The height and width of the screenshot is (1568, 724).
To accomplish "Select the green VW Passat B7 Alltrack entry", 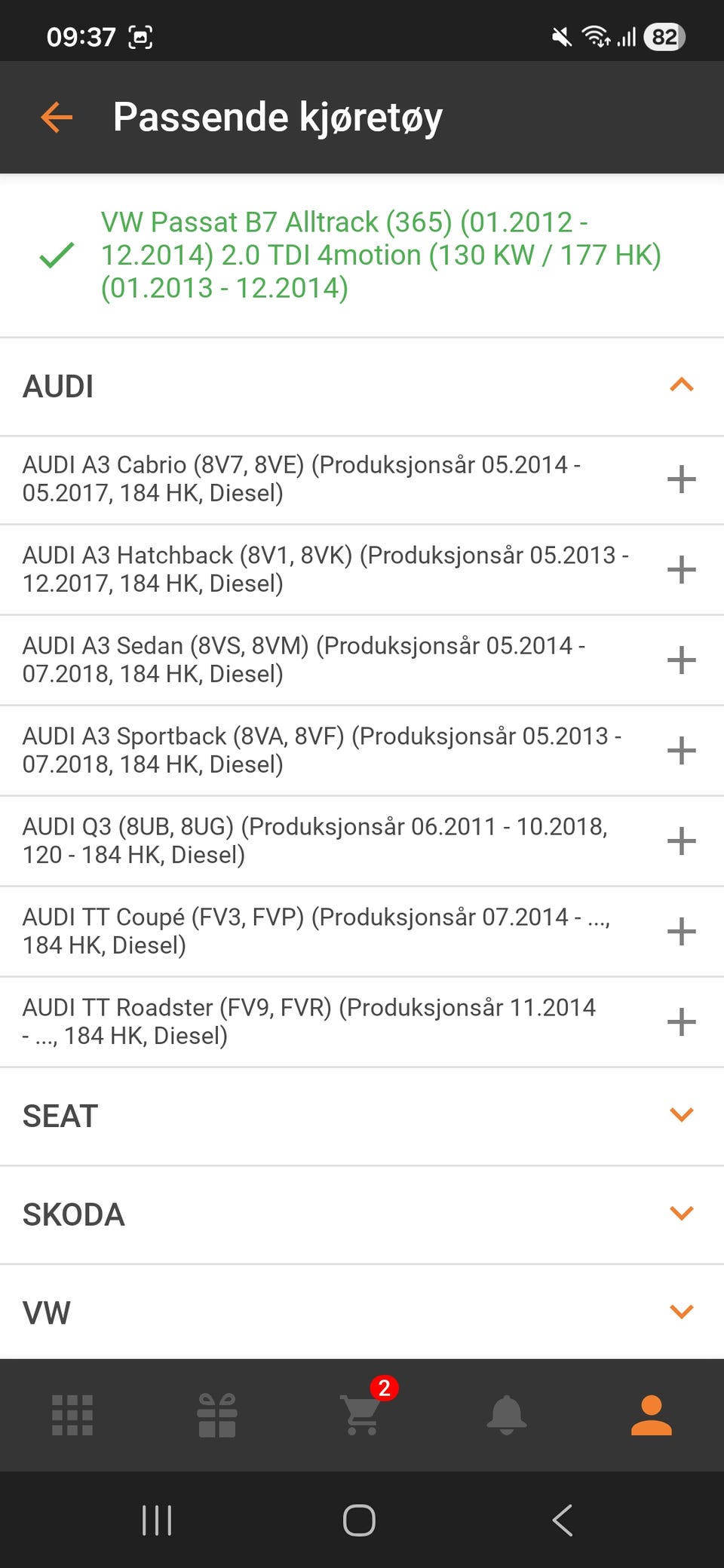I will point(381,255).
